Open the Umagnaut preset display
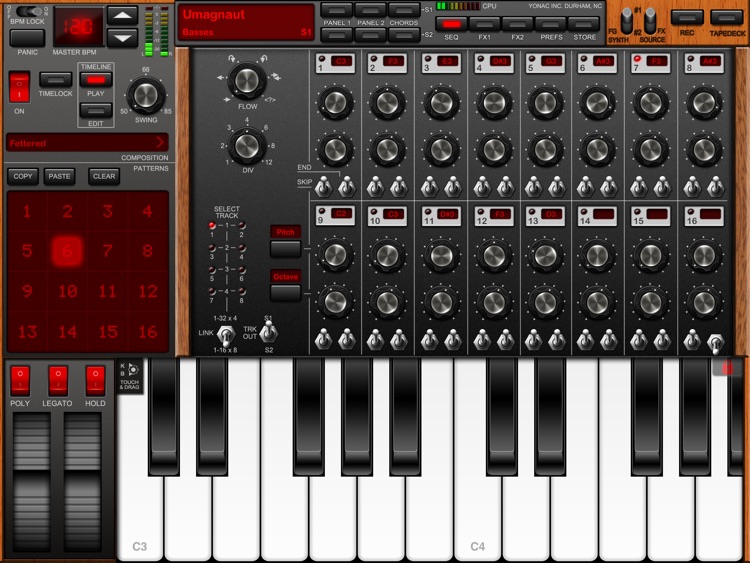This screenshot has width=750, height=563. click(245, 22)
